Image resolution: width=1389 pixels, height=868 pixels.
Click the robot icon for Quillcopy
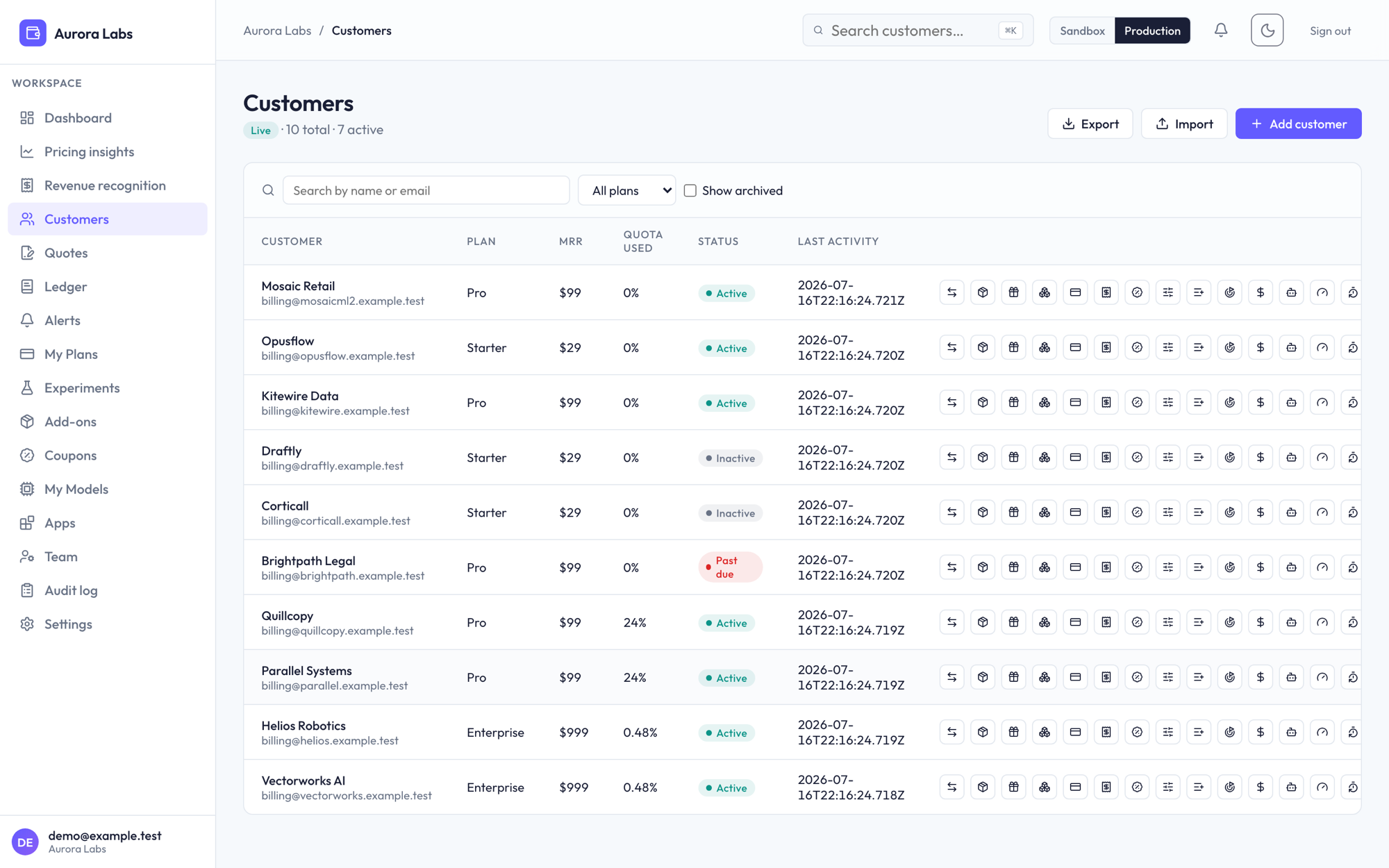tap(1292, 622)
